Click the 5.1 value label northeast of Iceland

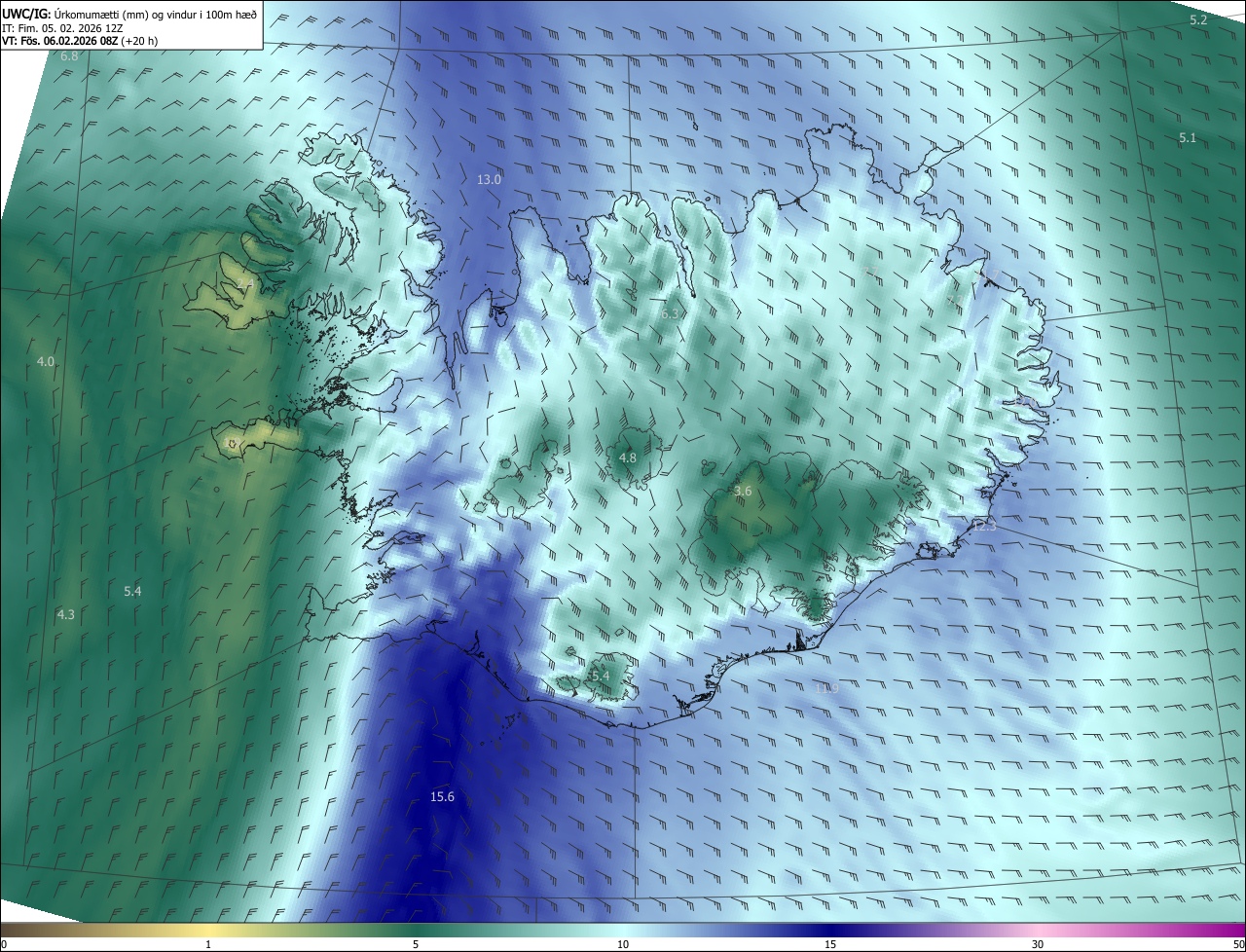1188,138
